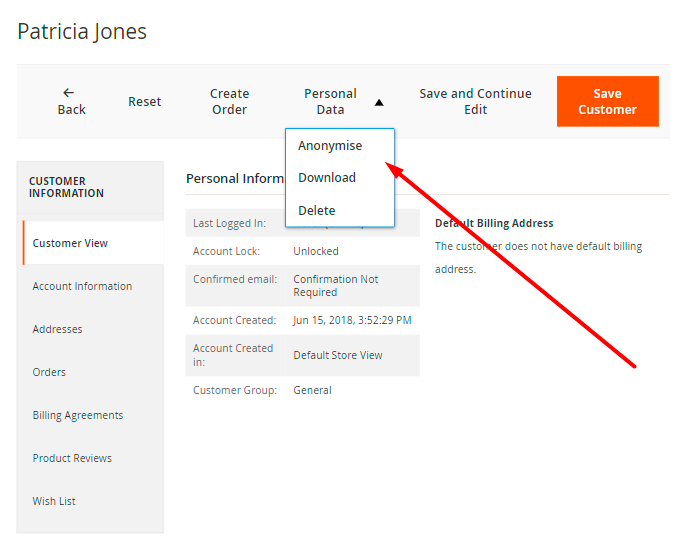Switch to Account Information tab
The height and width of the screenshot is (547, 684).
coord(82,286)
